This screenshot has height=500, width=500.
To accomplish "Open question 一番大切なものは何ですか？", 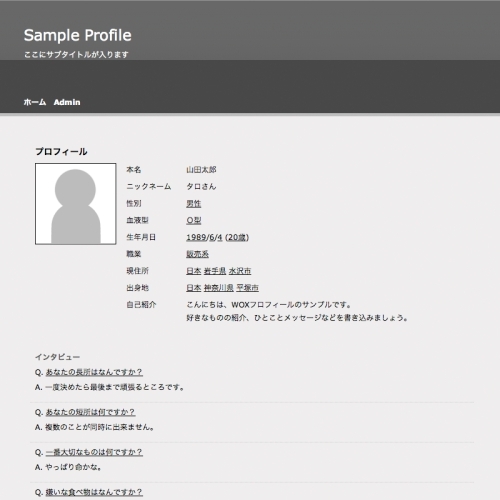I will (94, 452).
